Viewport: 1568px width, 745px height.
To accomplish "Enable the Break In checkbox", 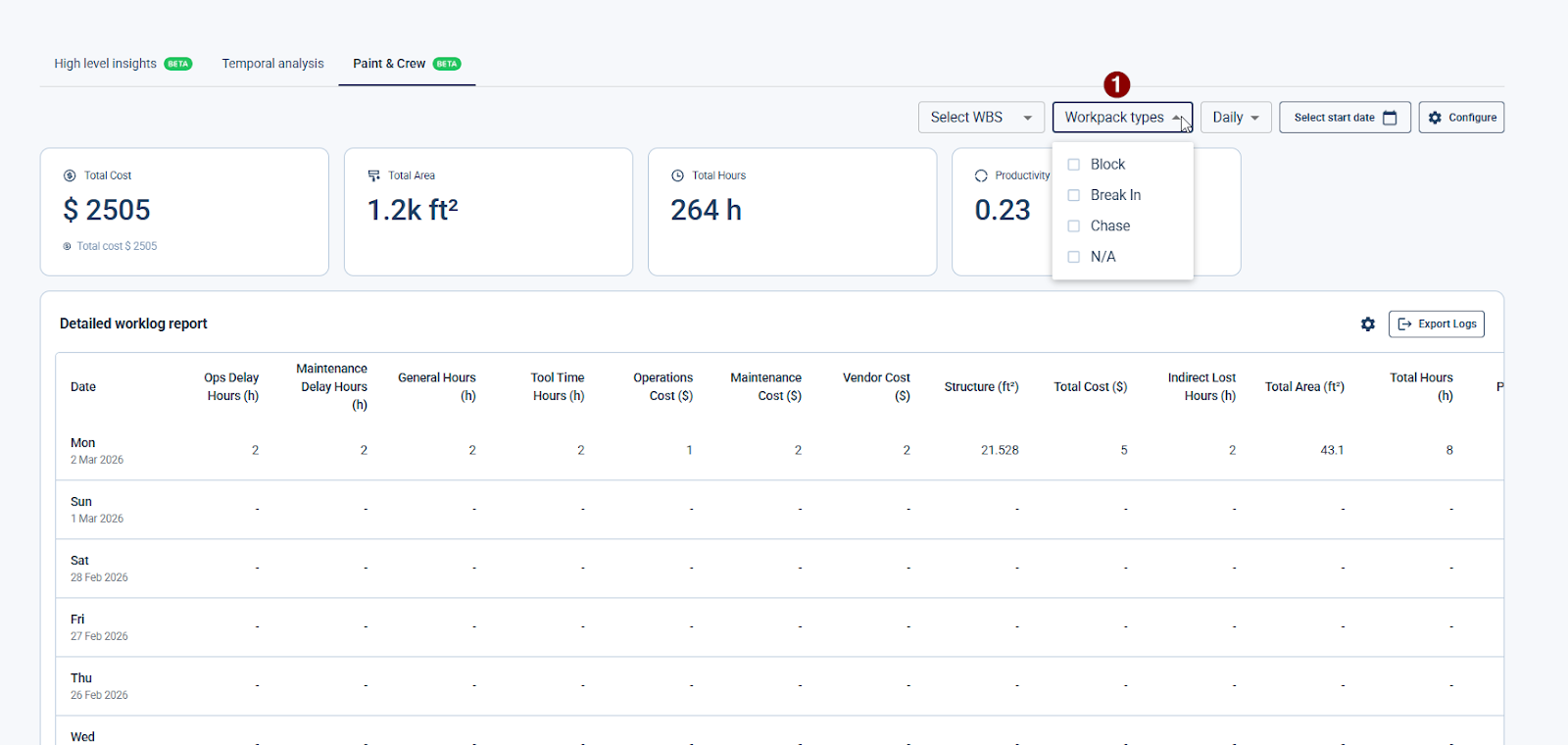I will (1074, 195).
